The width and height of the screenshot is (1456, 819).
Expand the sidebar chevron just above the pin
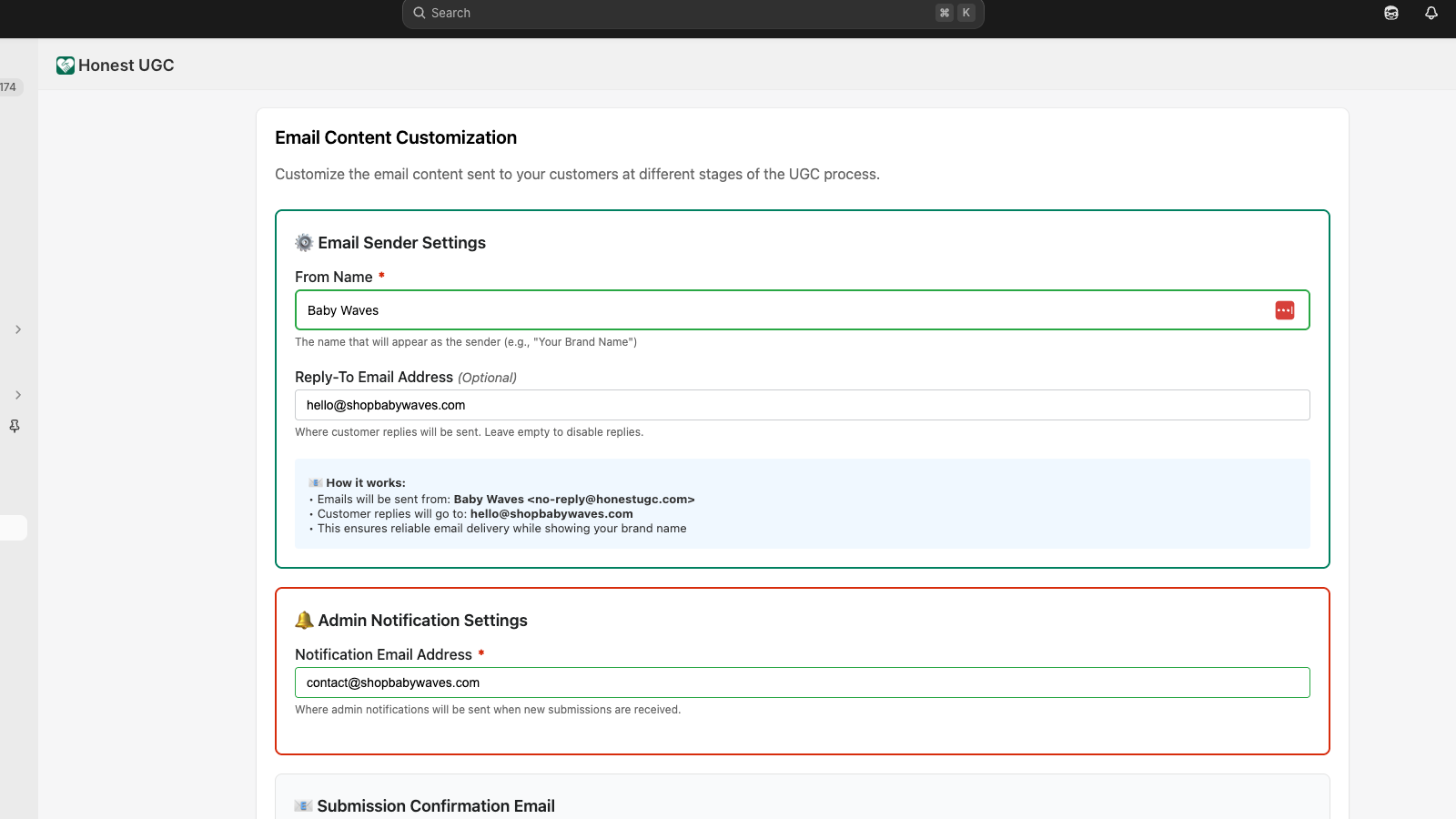coord(18,395)
